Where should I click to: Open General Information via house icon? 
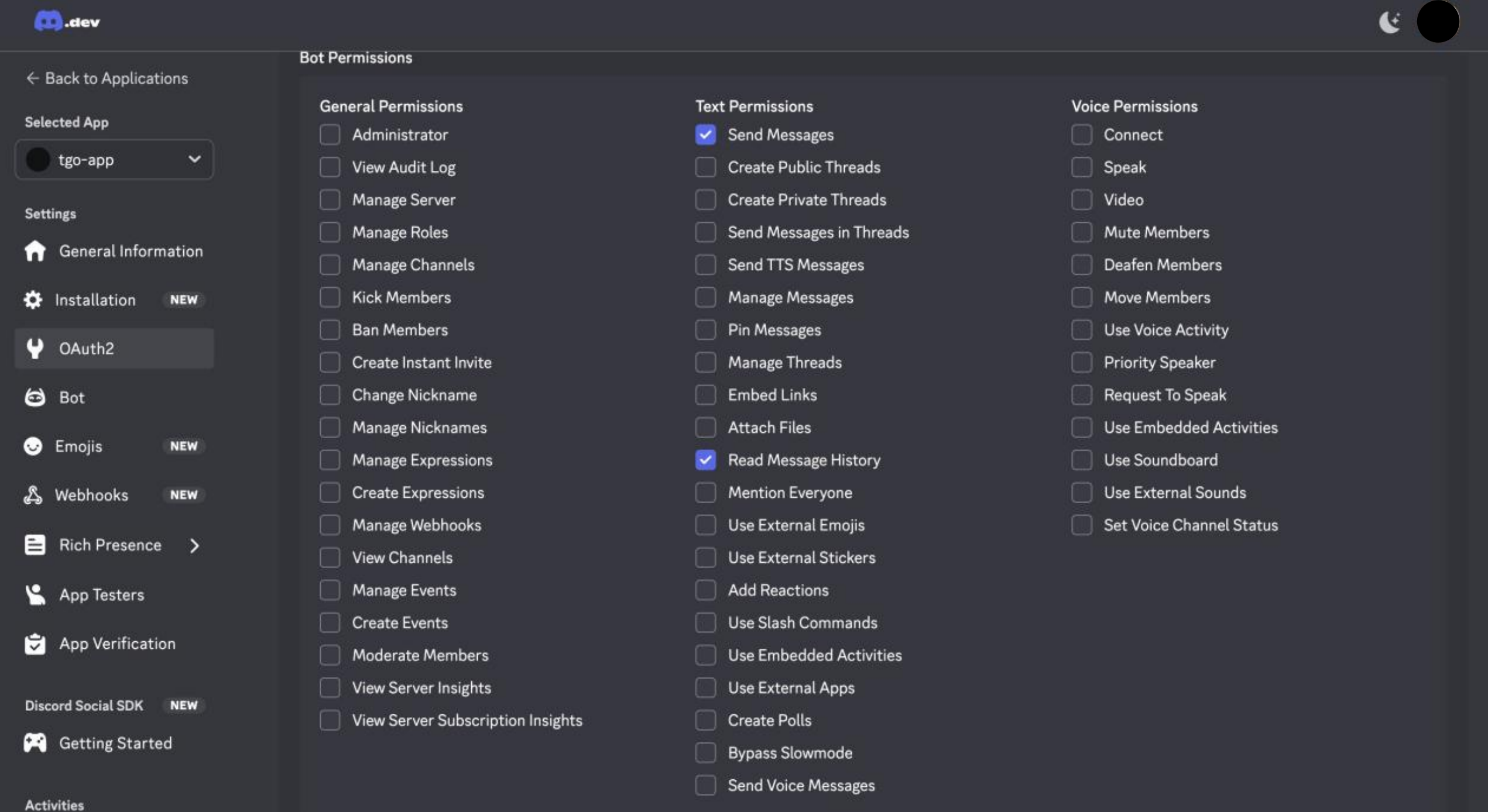click(x=35, y=251)
